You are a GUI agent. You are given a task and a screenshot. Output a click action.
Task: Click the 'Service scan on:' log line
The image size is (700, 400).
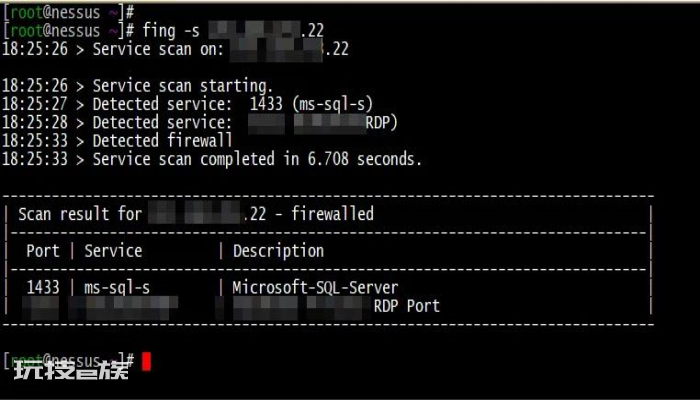point(158,49)
